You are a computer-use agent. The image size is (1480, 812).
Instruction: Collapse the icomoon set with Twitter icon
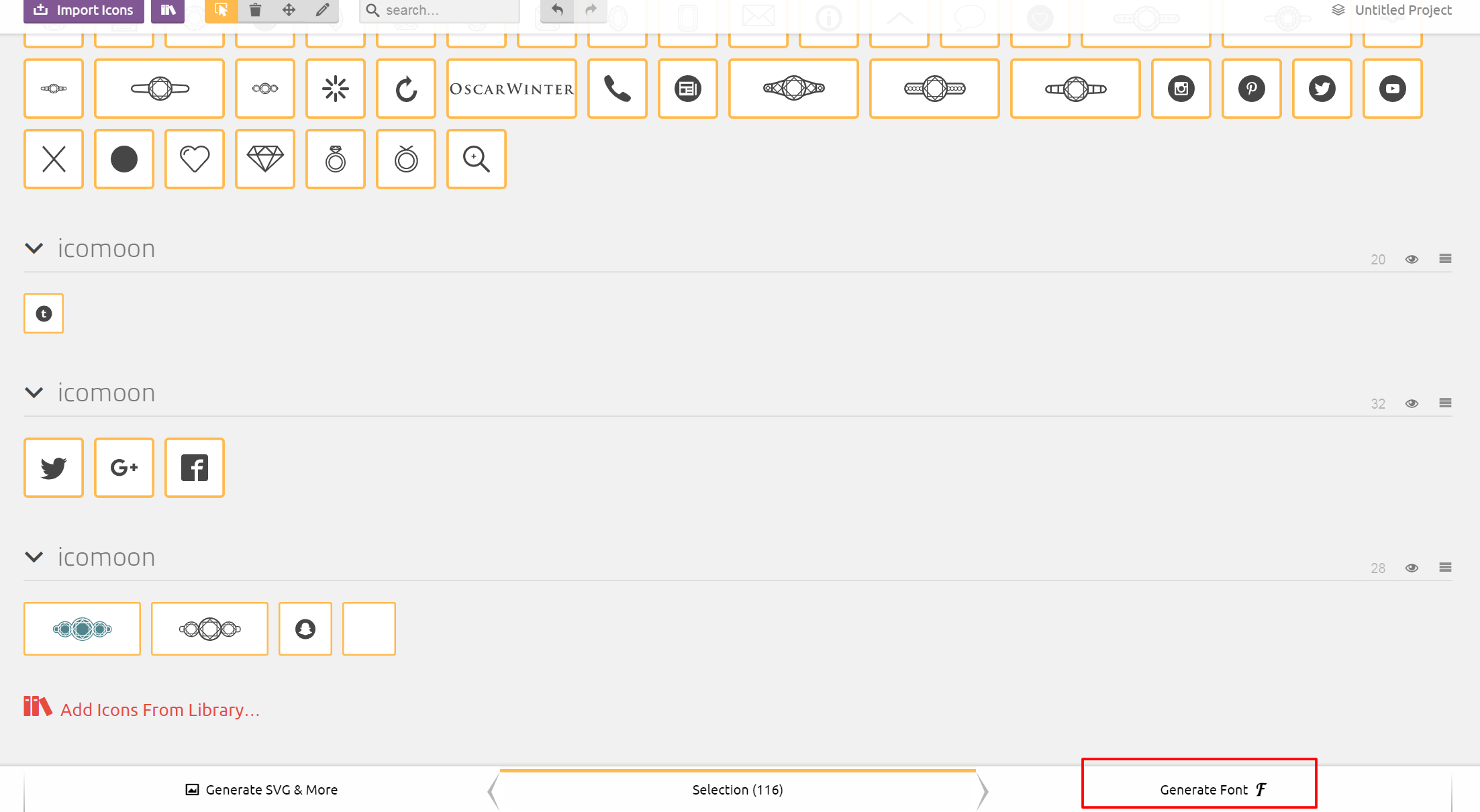pyautogui.click(x=34, y=393)
